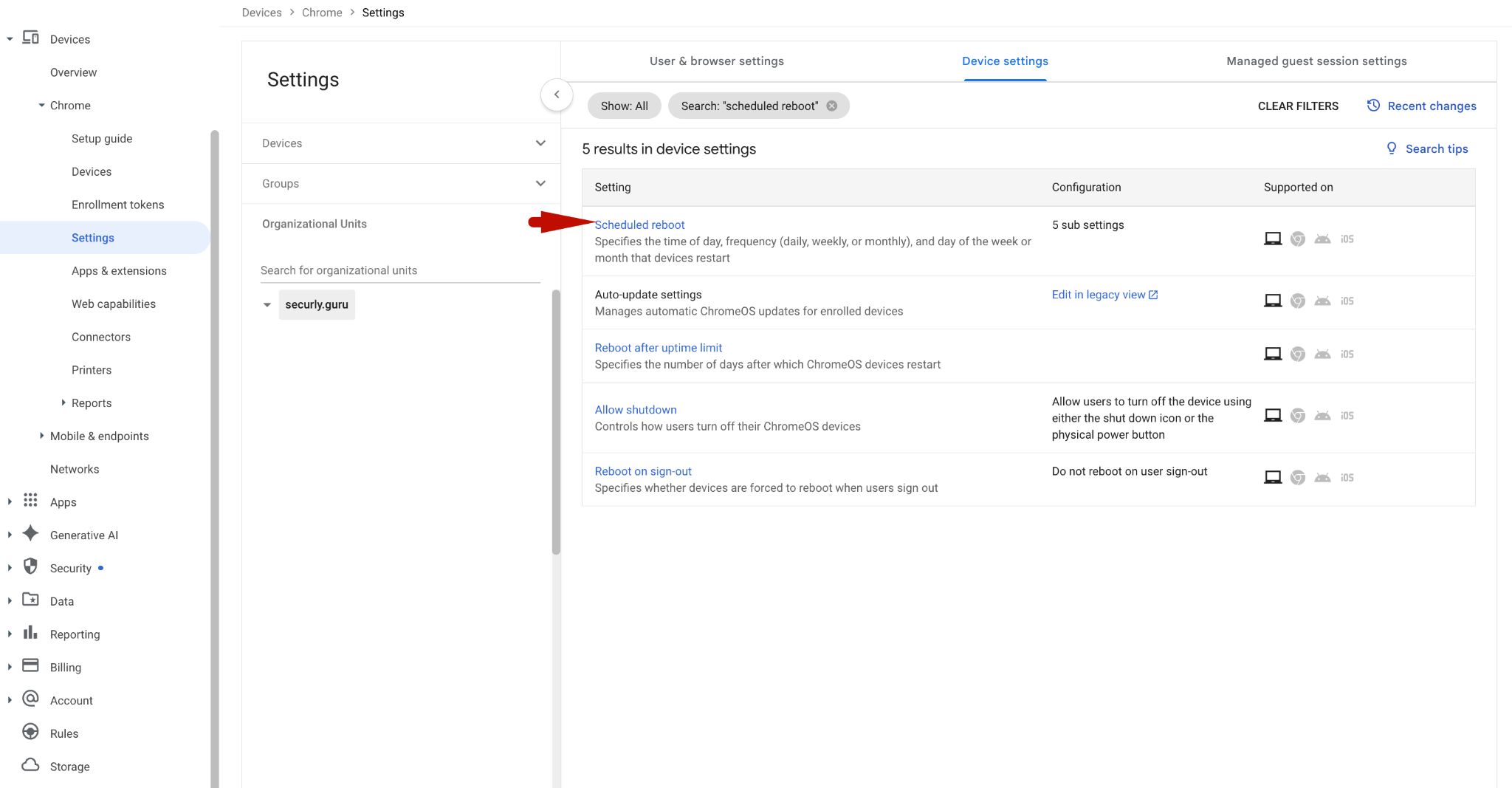The width and height of the screenshot is (1512, 788).
Task: Click the ChromeOS laptop icon for Scheduled reboot
Action: tap(1273, 239)
